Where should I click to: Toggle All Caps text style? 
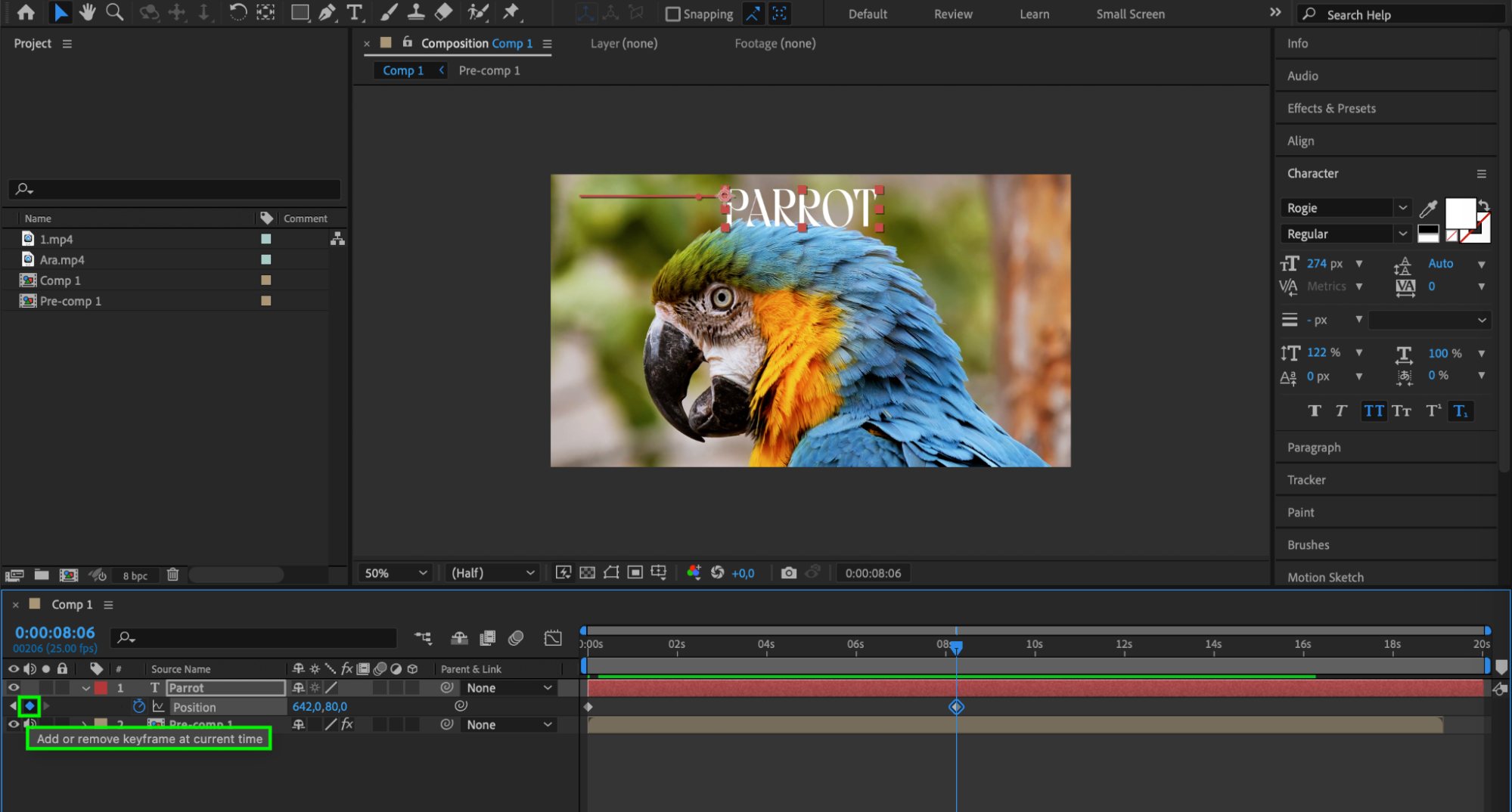[1374, 411]
